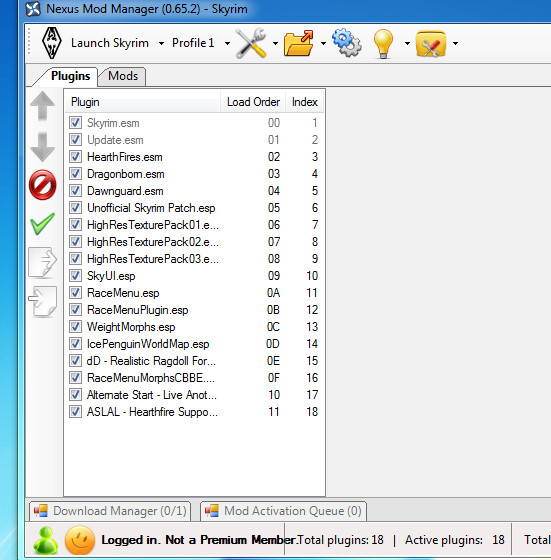Select the Plugins tab
Screen dimensions: 551x560
click(70, 76)
